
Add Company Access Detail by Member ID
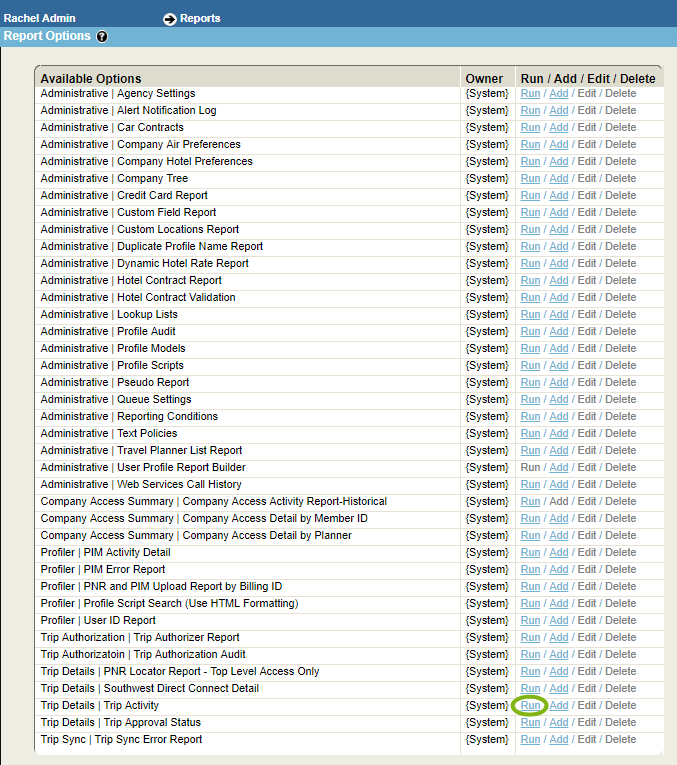(x=559, y=519)
